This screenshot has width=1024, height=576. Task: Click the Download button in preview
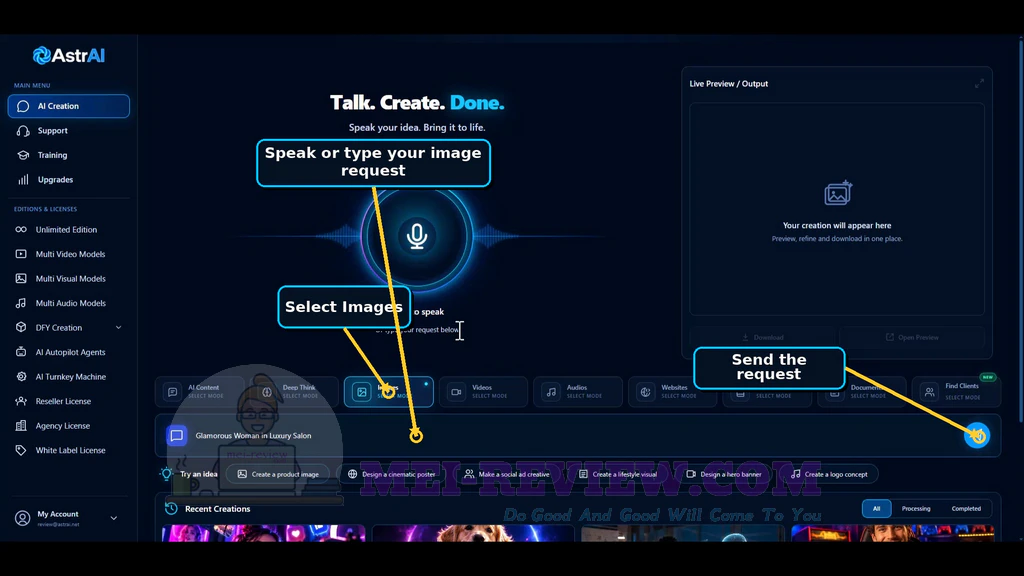pyautogui.click(x=763, y=337)
